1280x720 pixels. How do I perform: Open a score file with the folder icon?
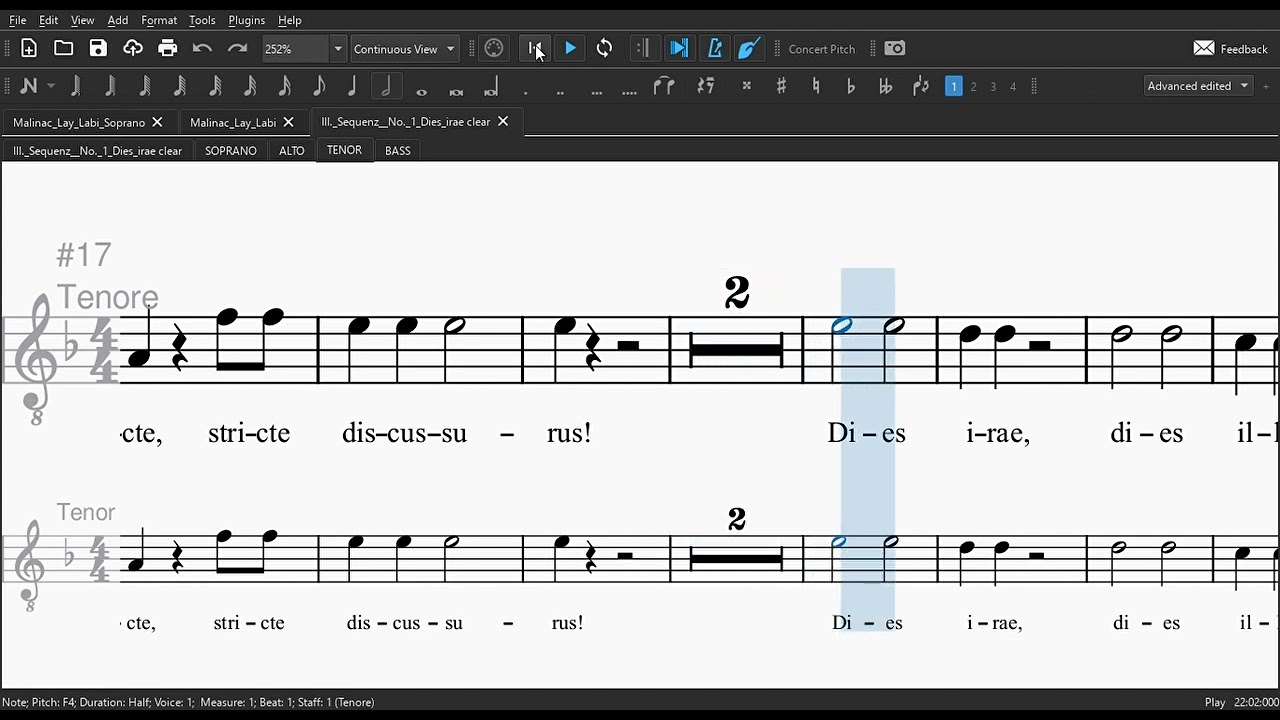point(63,48)
